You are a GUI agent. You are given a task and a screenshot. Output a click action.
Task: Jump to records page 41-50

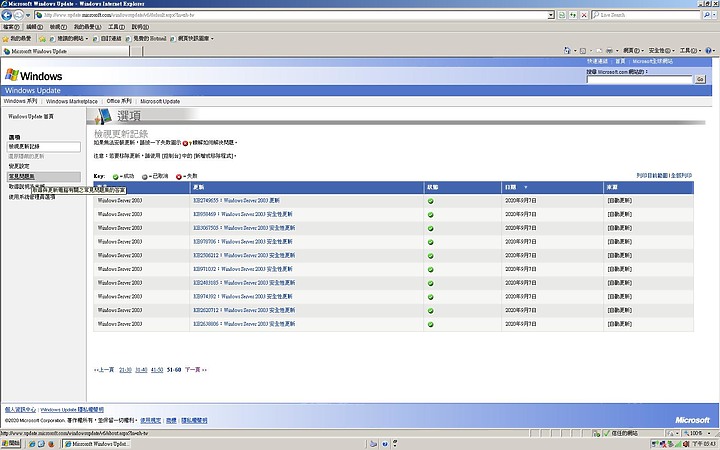157,370
